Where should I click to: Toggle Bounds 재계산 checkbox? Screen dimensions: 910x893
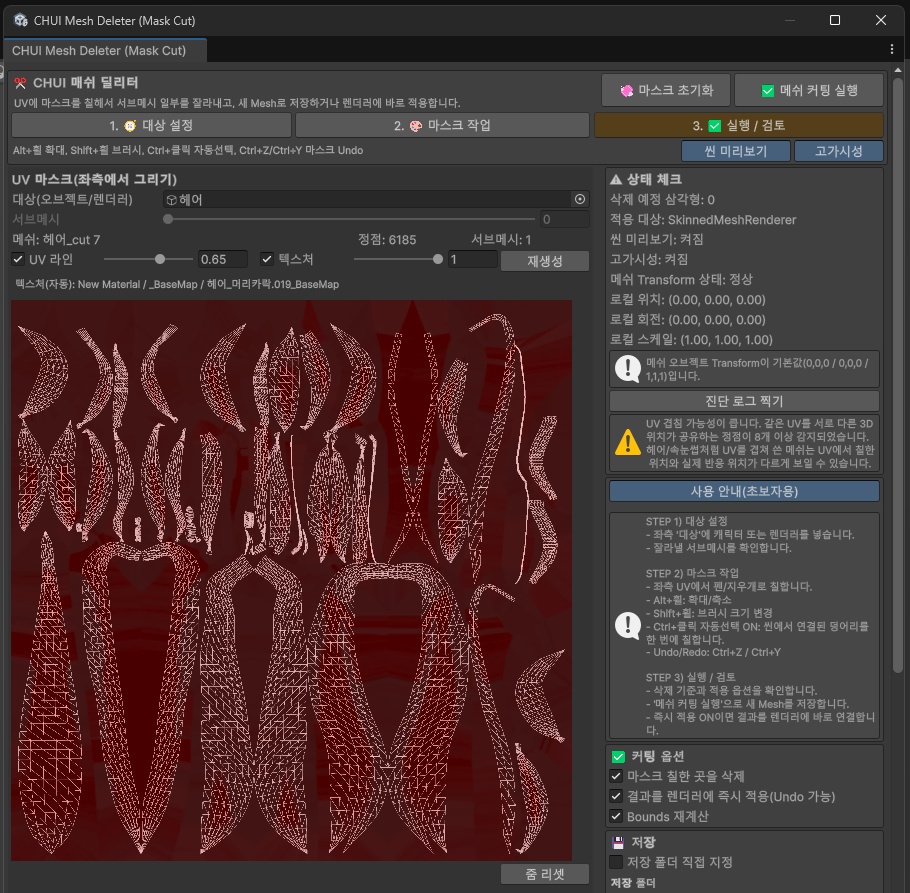pyautogui.click(x=616, y=816)
